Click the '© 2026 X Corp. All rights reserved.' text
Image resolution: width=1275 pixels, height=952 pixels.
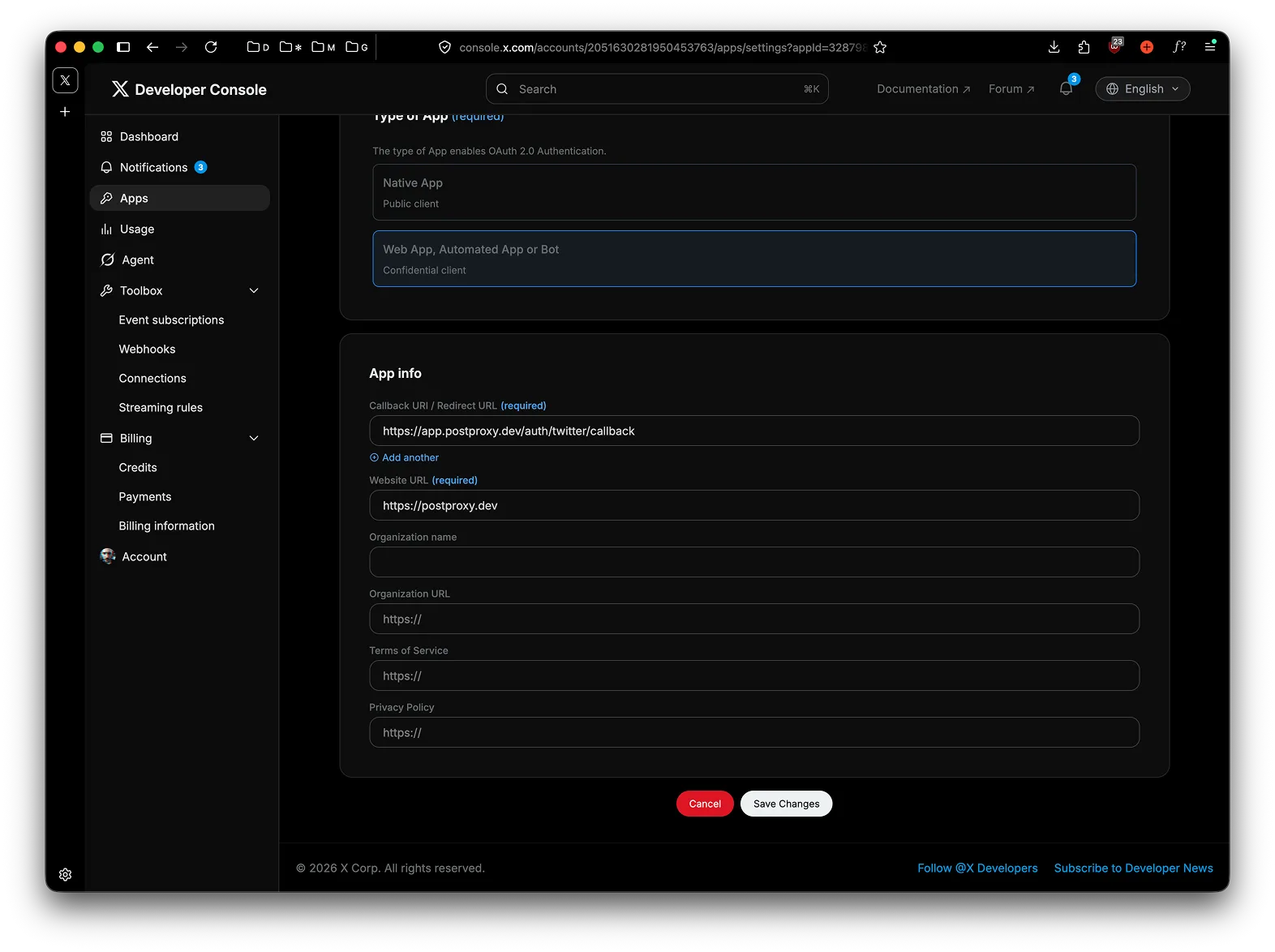[x=390, y=868]
